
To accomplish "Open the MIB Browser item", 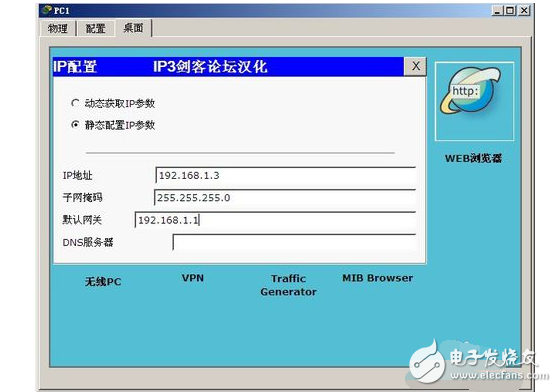I will point(378,278).
